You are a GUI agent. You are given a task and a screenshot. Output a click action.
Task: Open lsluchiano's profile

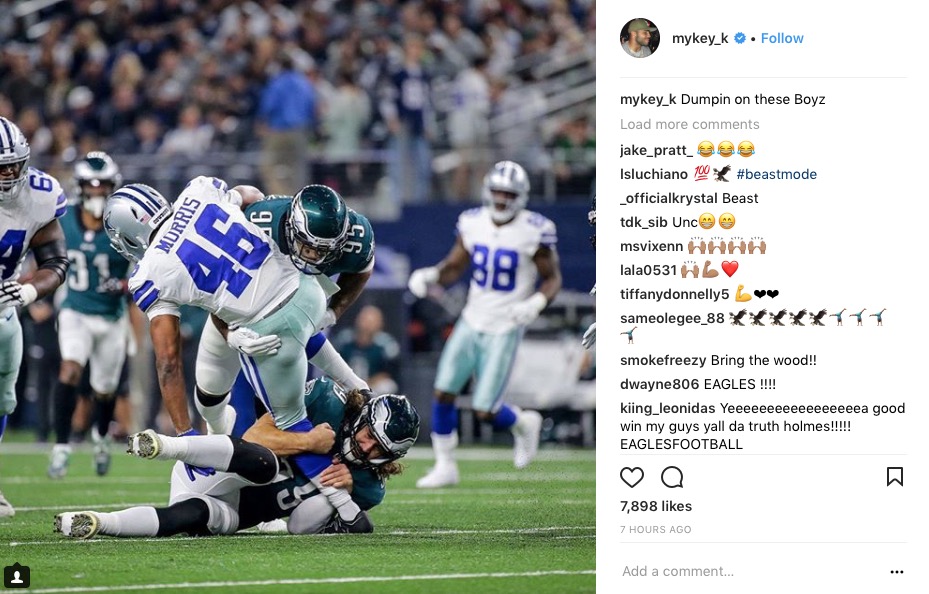click(654, 174)
